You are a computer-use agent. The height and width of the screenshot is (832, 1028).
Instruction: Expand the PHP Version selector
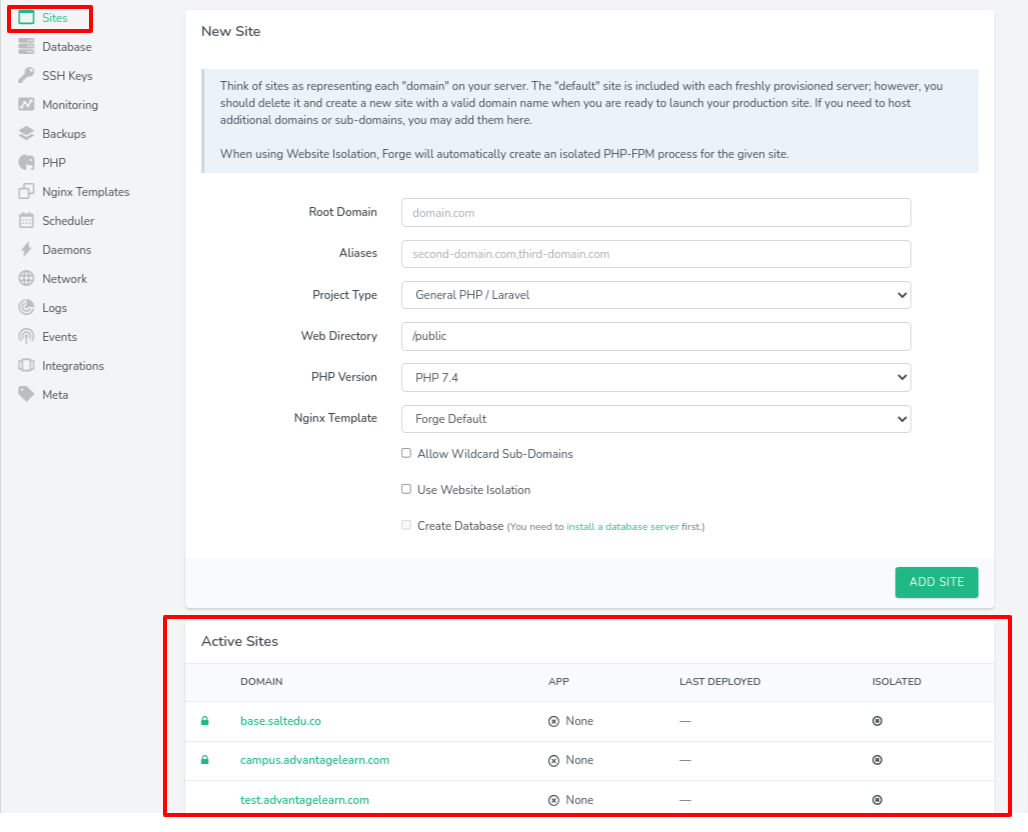(656, 377)
